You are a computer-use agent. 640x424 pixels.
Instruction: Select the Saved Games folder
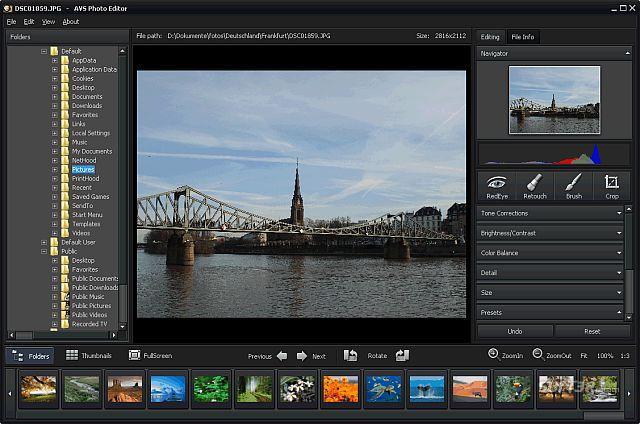91,197
